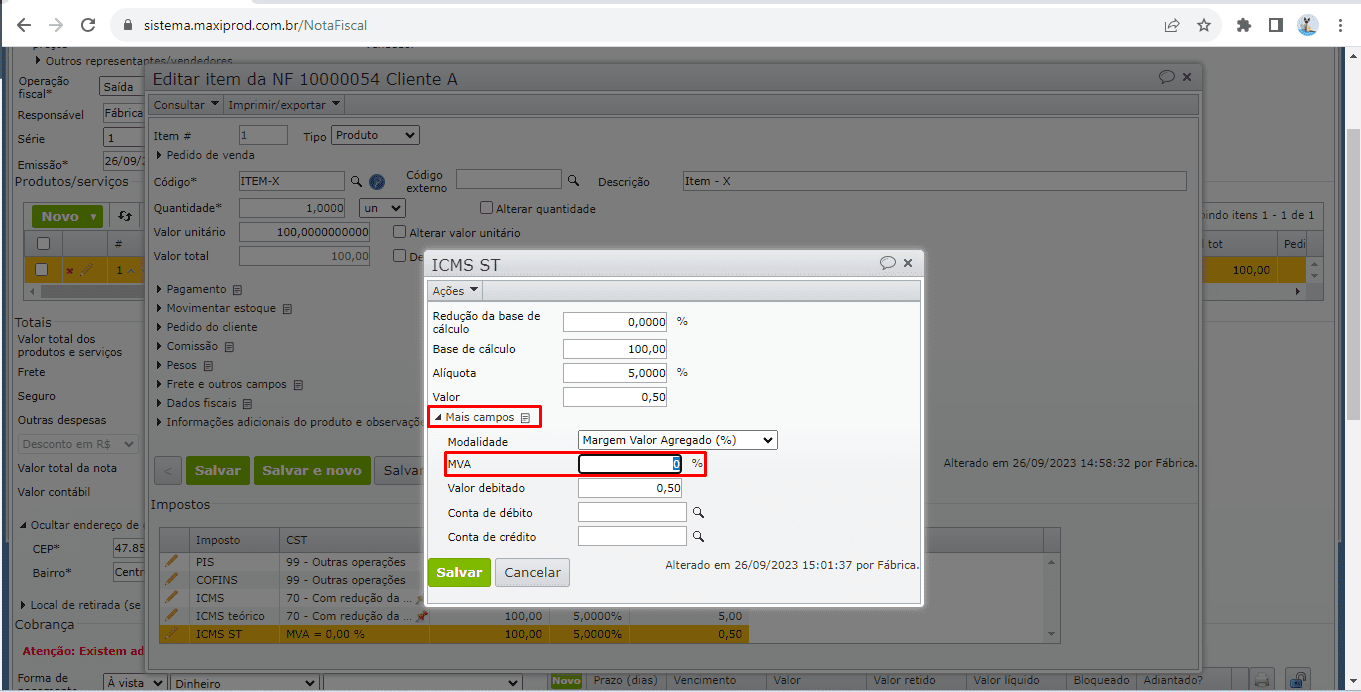This screenshot has height=692, width=1361.
Task: Expand the Pesos section
Action: (x=178, y=365)
